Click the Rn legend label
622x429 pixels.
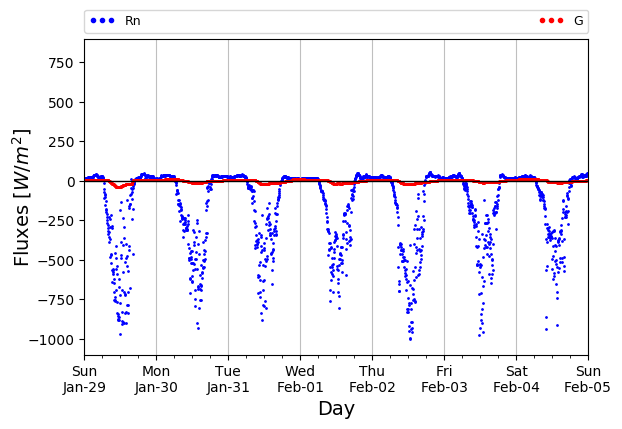pyautogui.click(x=132, y=21)
